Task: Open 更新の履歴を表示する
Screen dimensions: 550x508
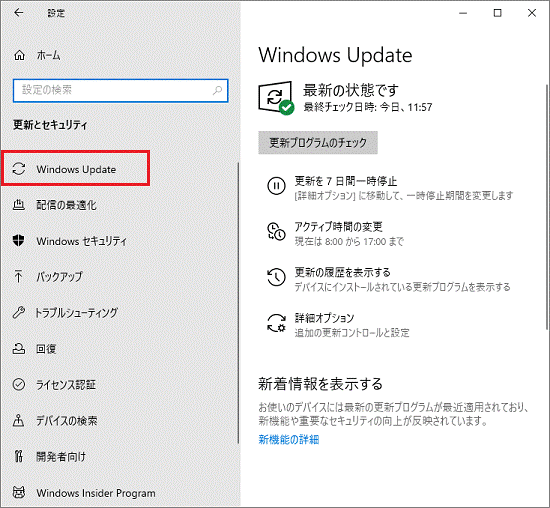Action: tap(342, 272)
